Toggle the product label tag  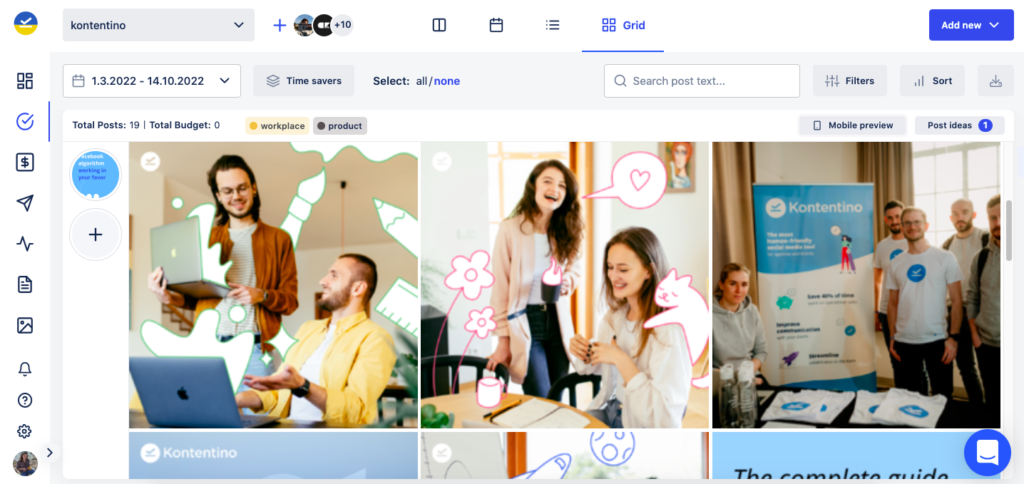point(340,125)
